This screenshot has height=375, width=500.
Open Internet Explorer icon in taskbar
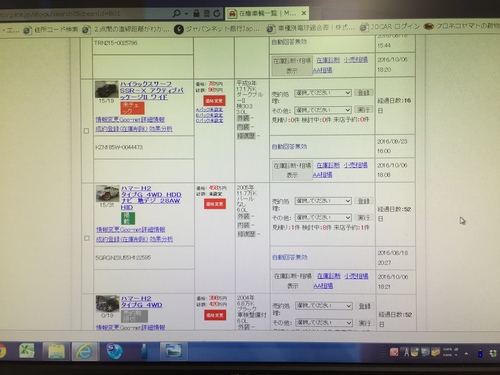[x=85, y=352]
